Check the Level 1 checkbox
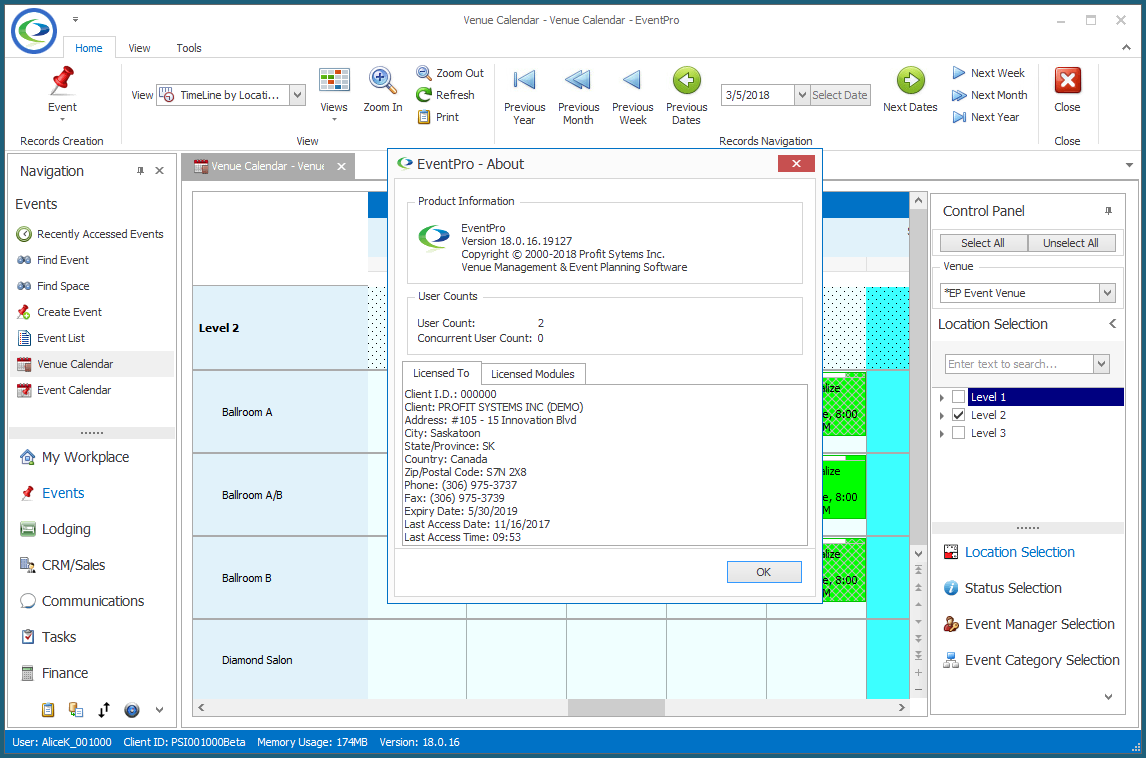1146x758 pixels. [x=958, y=397]
